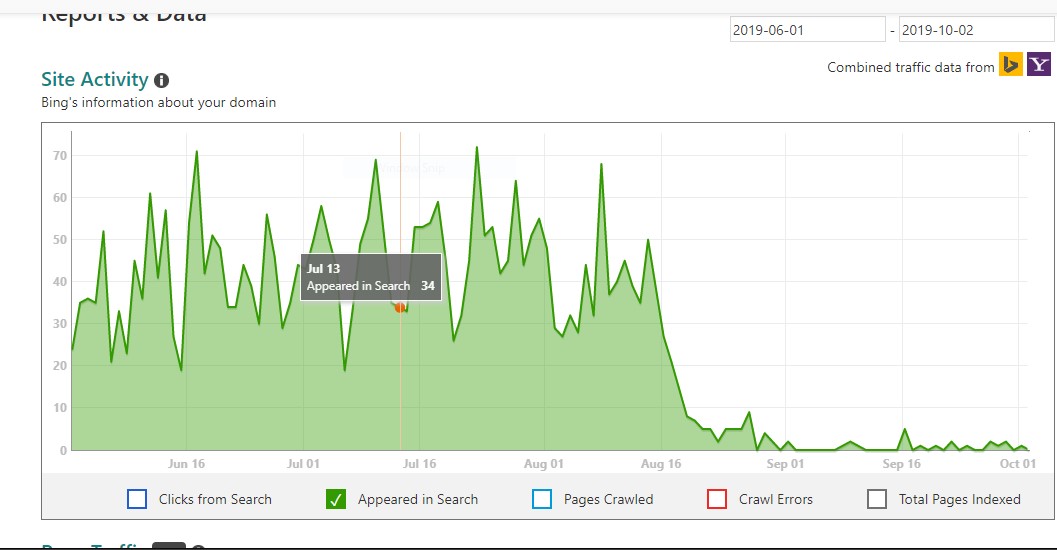Enable the Total Pages Indexed checkbox
This screenshot has width=1057, height=550.
pos(876,499)
